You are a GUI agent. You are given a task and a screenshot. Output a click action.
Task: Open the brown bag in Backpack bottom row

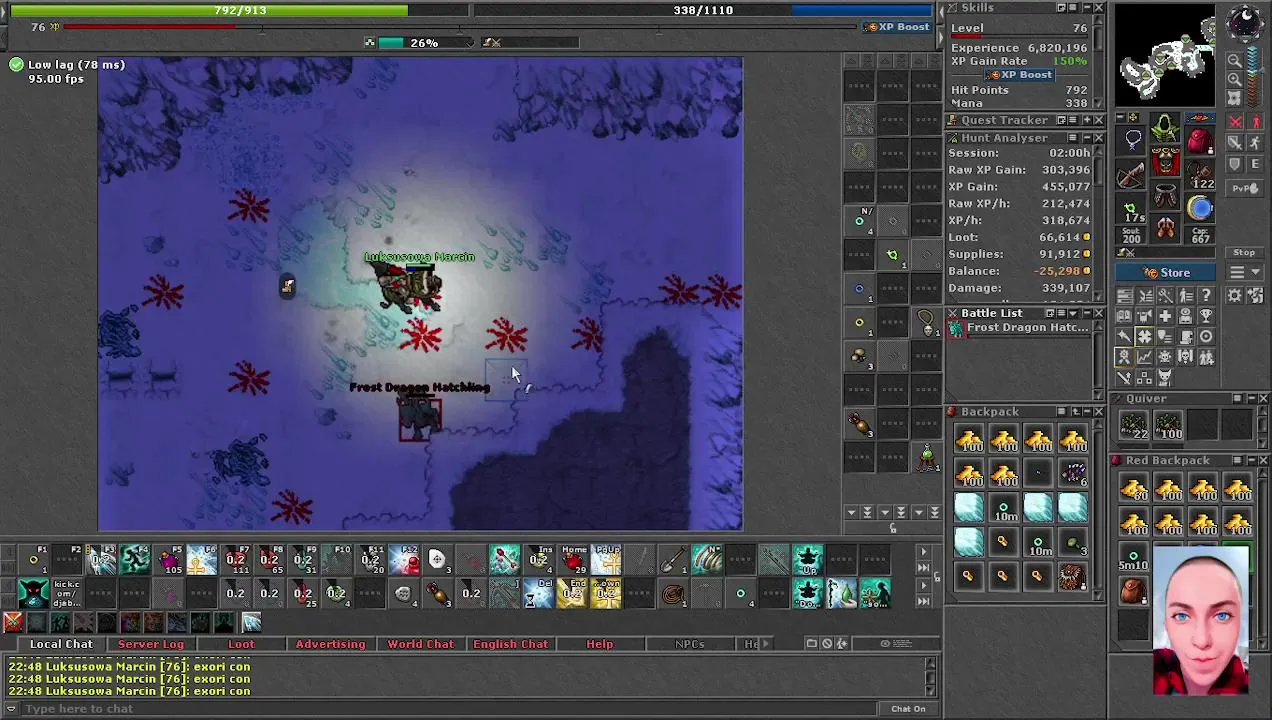1073,576
